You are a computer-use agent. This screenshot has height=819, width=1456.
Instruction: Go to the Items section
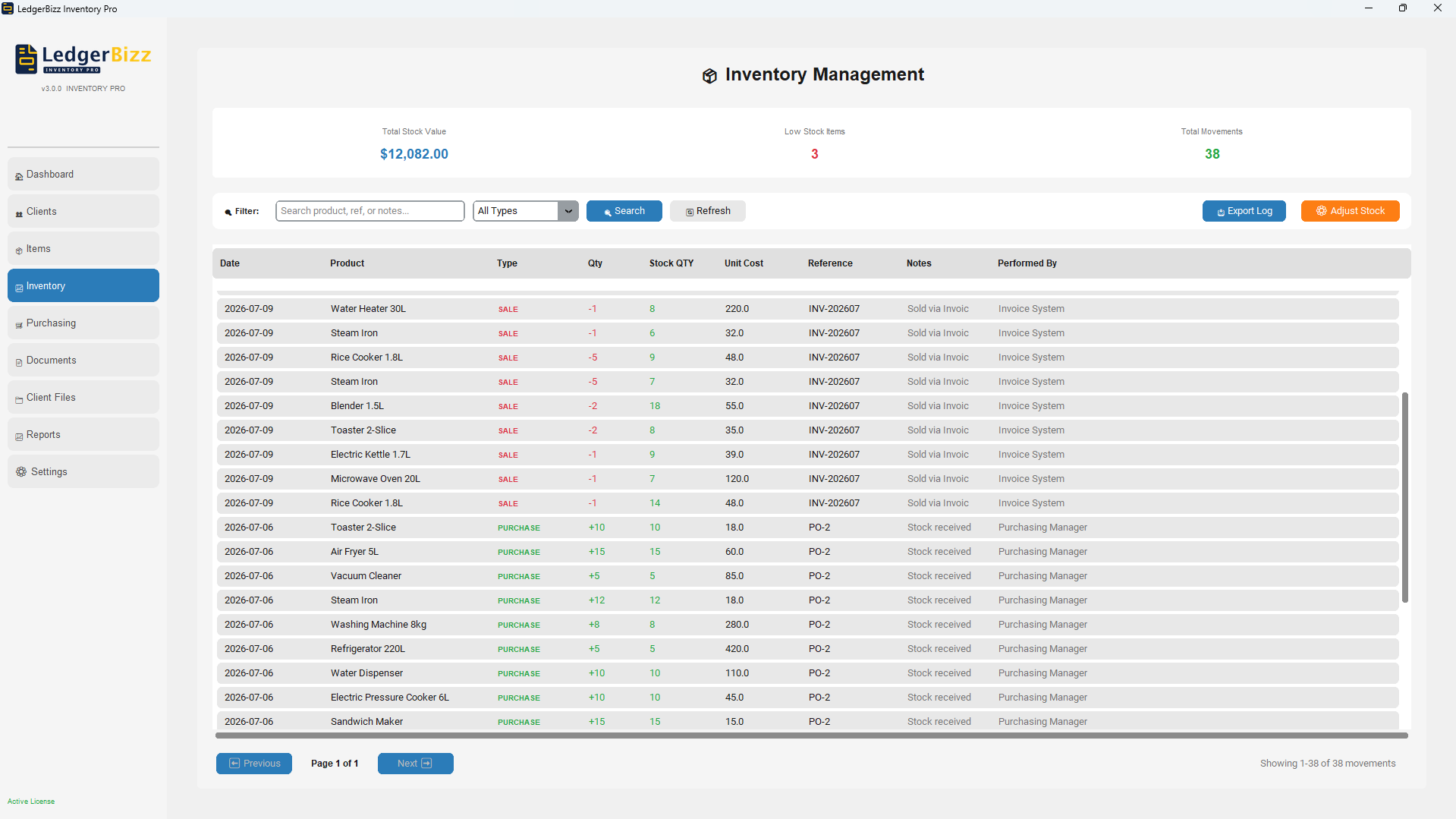point(83,249)
